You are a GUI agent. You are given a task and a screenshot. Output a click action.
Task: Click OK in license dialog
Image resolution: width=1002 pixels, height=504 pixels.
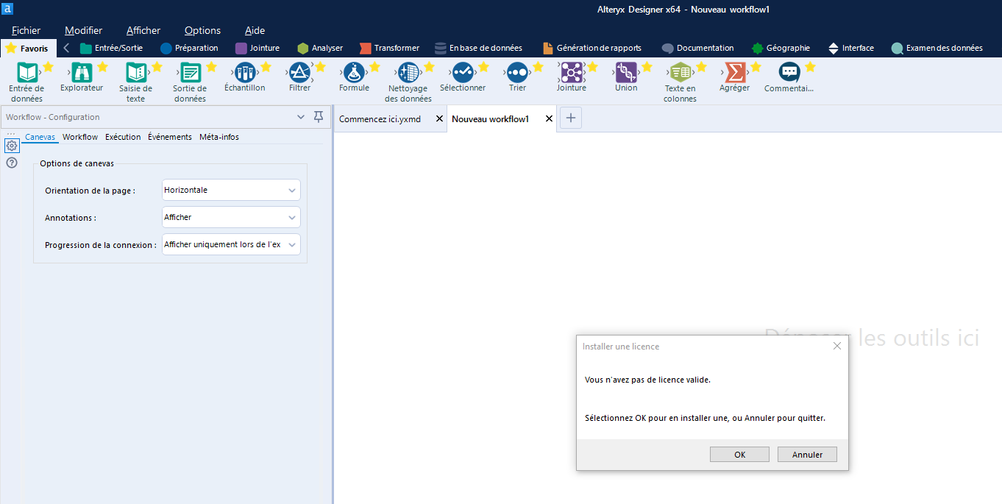point(739,455)
